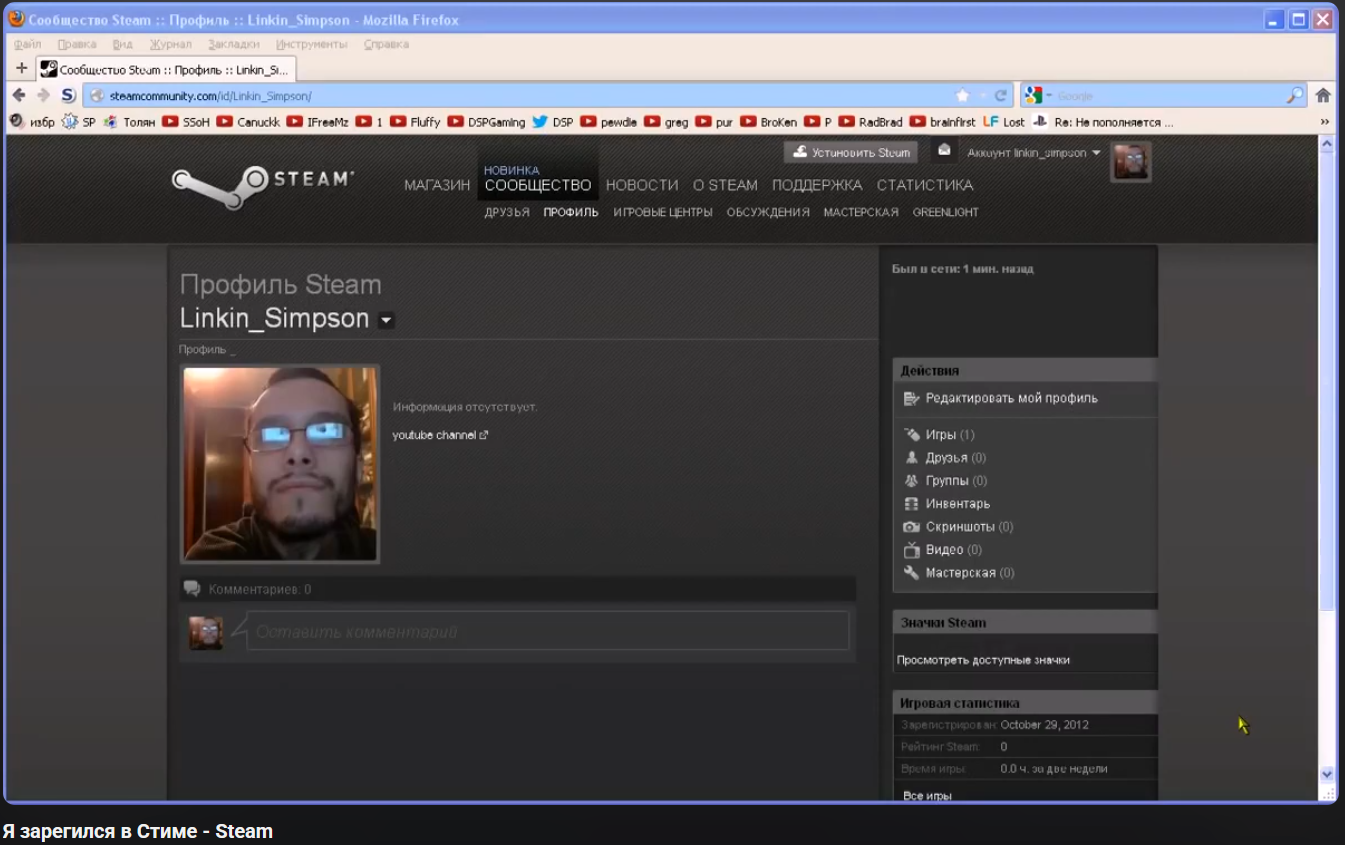Click the search magnifier icon in the search box

[1295, 95]
